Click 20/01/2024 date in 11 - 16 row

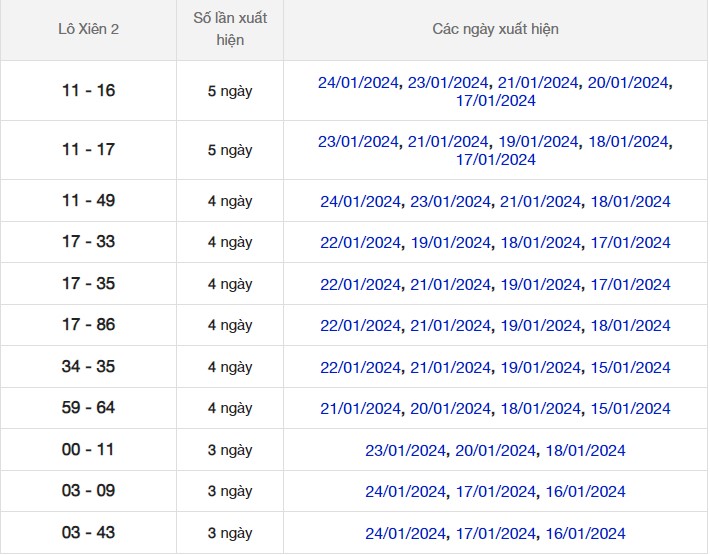pos(628,83)
